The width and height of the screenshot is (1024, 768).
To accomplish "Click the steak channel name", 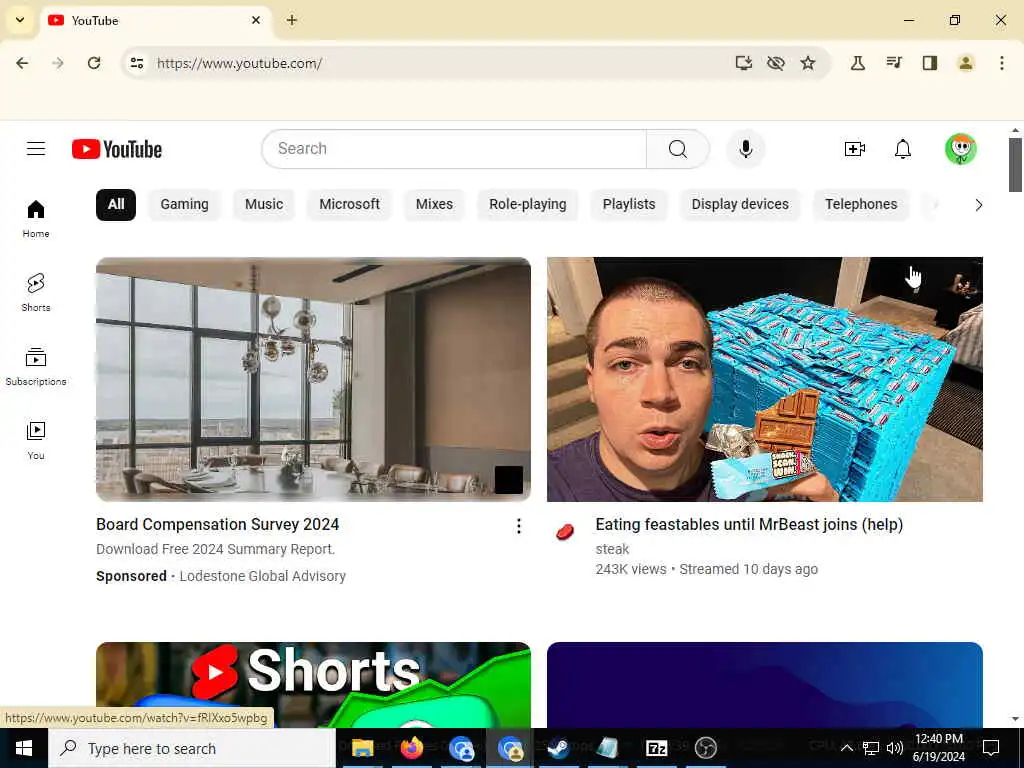I will pos(612,549).
